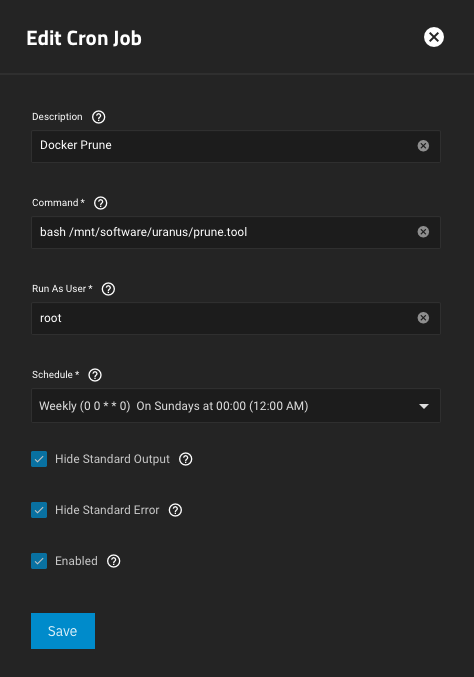
Task: Expand the Schedule dropdown arrow
Action: point(424,406)
